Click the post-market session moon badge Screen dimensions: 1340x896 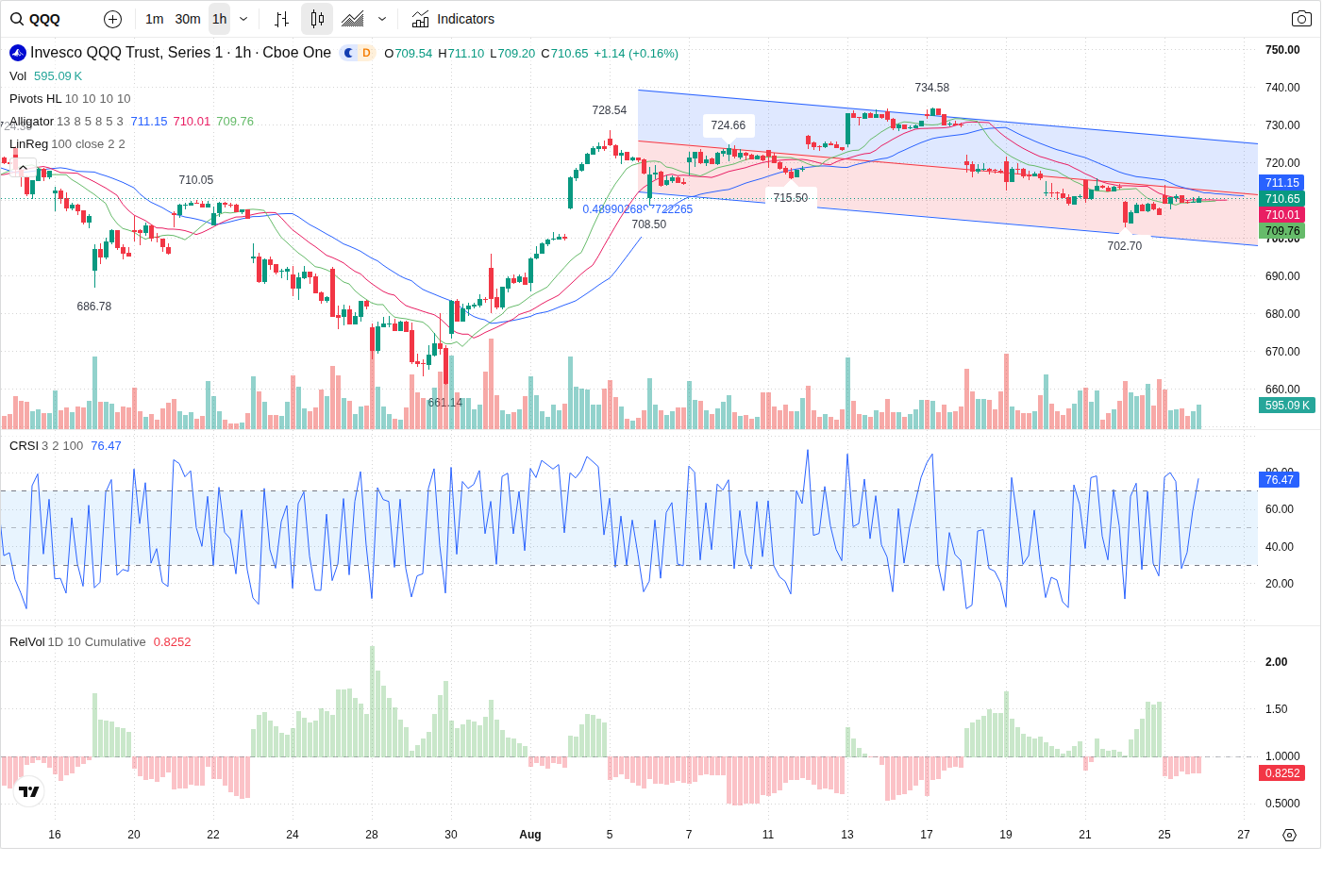coord(349,53)
